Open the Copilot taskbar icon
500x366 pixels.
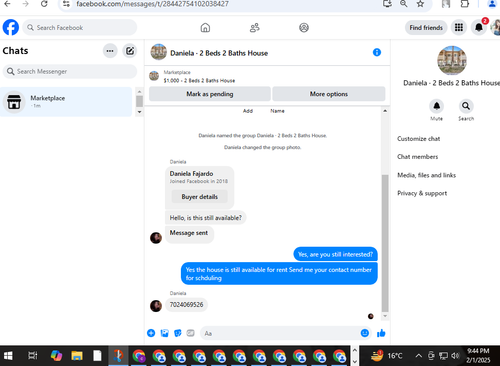pos(56,356)
